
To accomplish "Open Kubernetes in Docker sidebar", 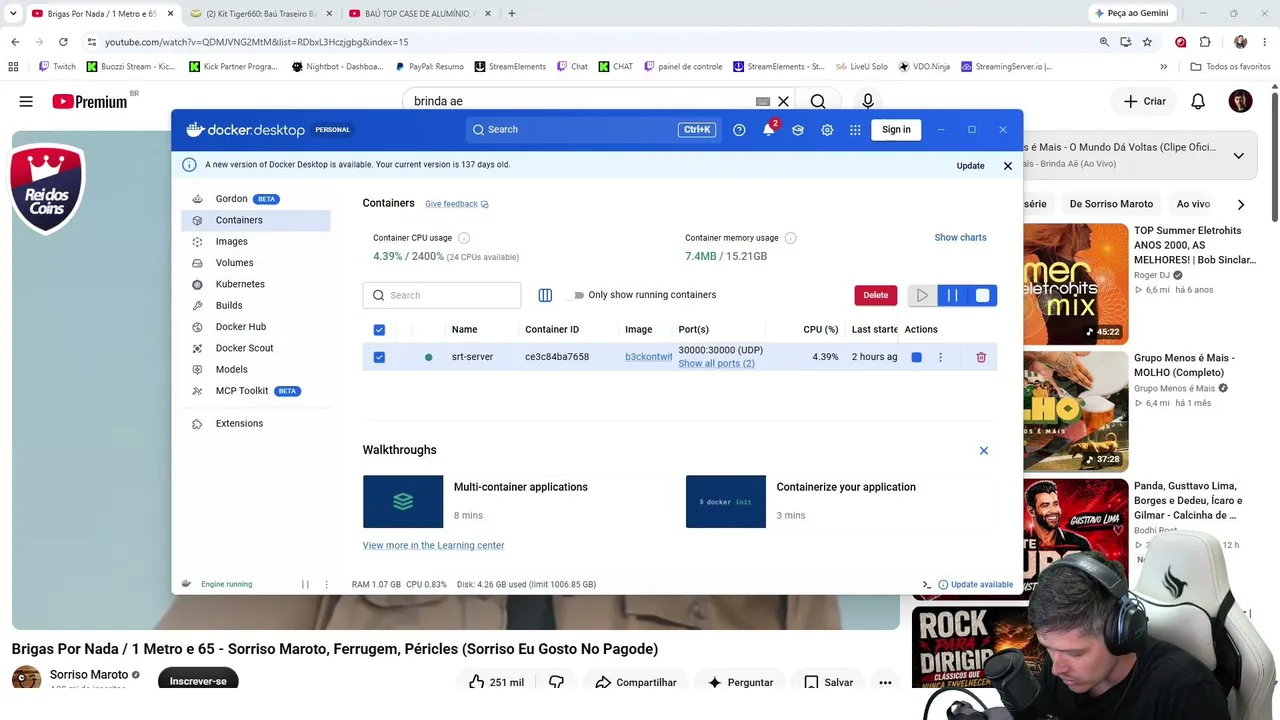I will [x=256, y=284].
